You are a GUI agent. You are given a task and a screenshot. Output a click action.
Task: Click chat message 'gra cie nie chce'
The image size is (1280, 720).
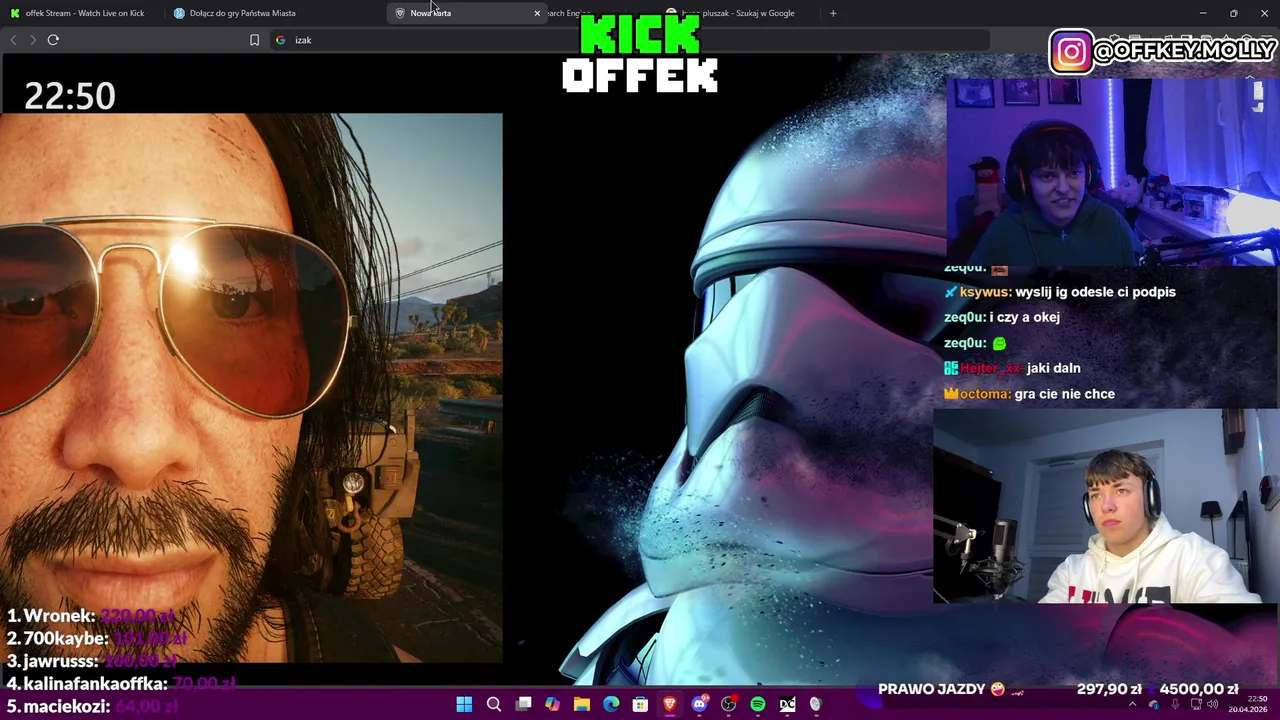pos(1064,394)
